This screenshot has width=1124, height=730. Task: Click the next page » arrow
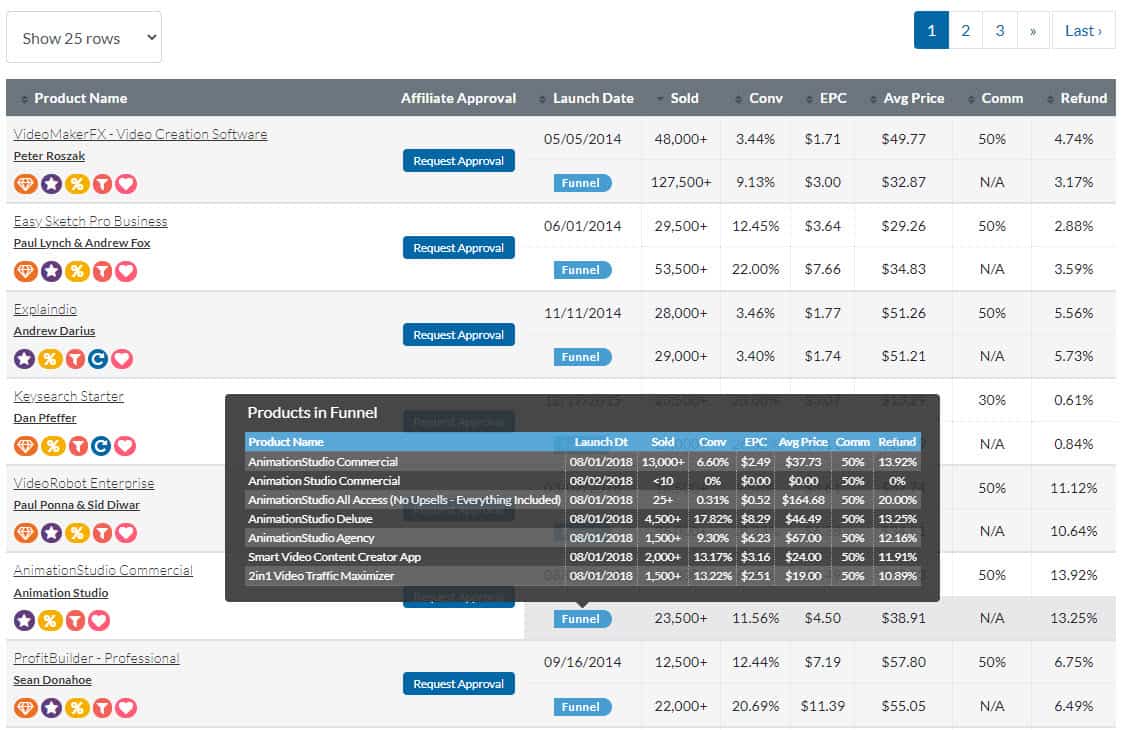pyautogui.click(x=1033, y=30)
